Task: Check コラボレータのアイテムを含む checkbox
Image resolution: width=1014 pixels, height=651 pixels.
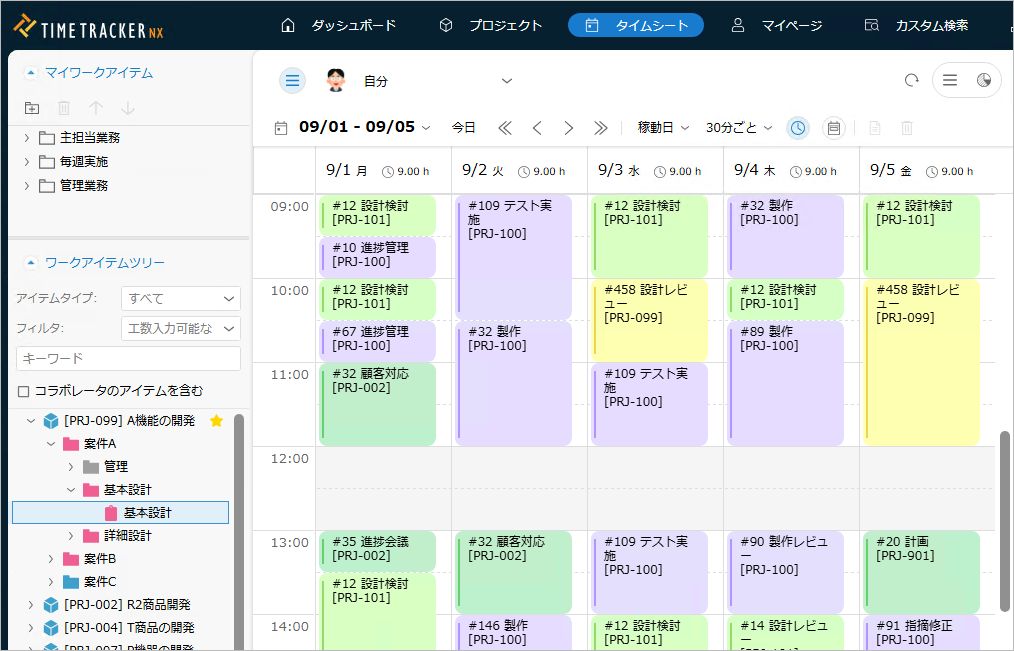Action: pos(24,391)
